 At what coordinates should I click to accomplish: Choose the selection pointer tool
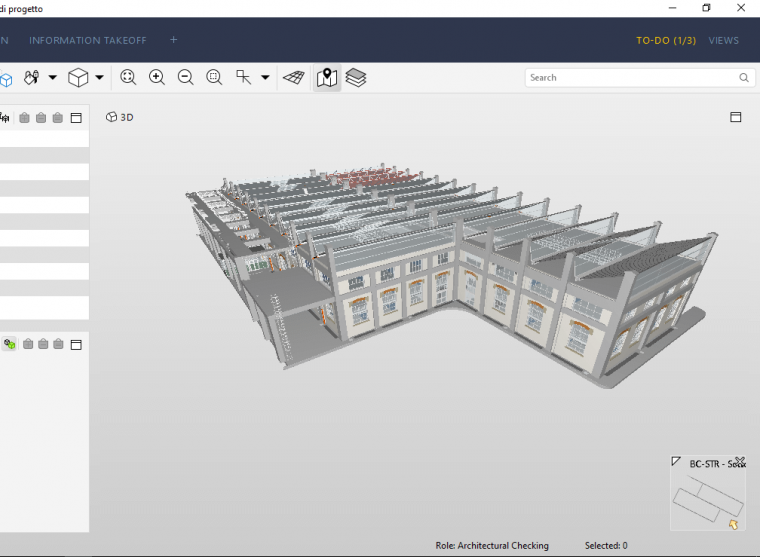pos(243,78)
